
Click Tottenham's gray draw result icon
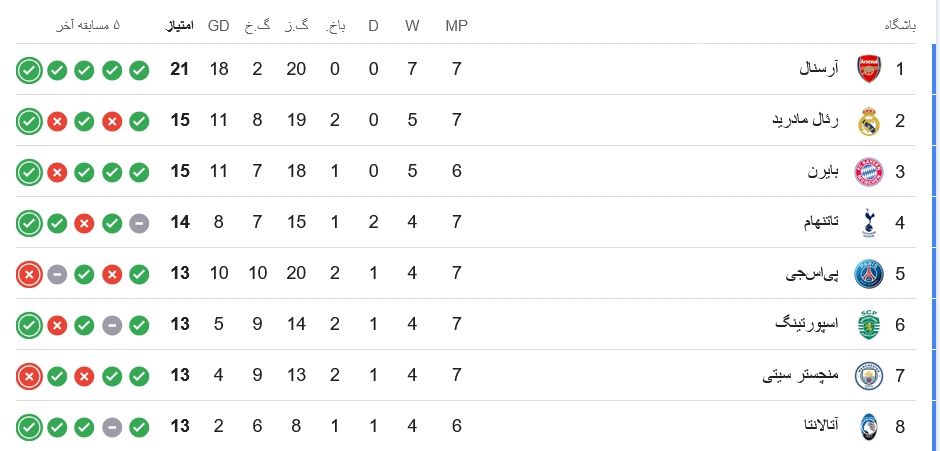point(139,224)
